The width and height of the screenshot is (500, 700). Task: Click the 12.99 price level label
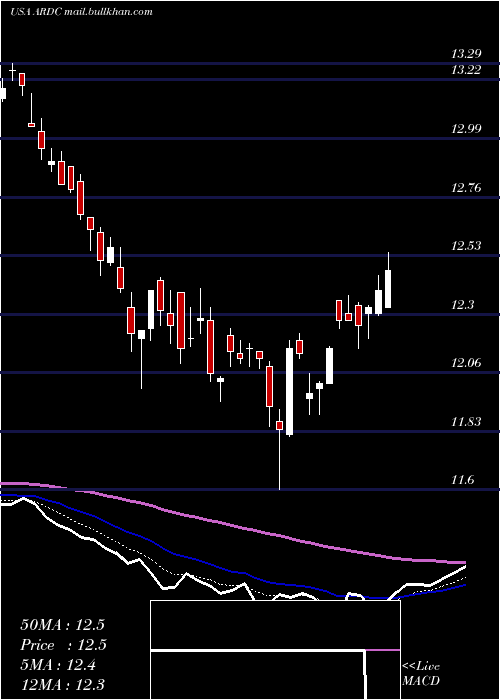pyautogui.click(x=466, y=129)
